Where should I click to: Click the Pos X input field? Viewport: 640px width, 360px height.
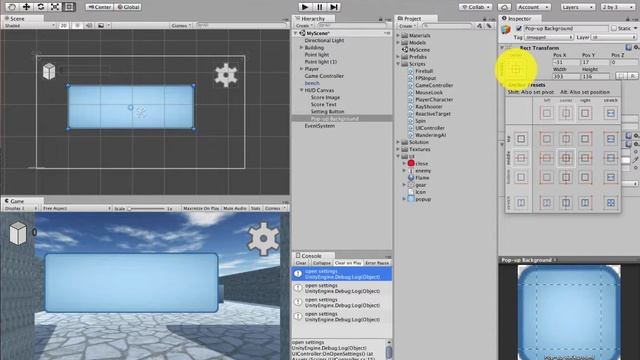[x=565, y=62]
